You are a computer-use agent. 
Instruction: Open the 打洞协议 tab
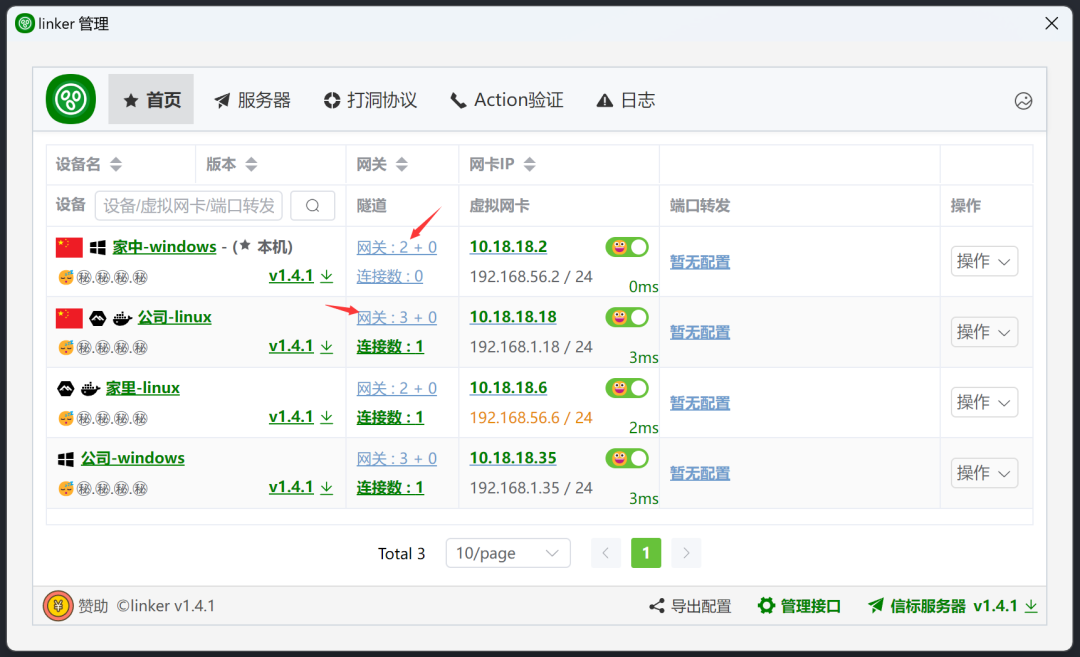click(371, 100)
